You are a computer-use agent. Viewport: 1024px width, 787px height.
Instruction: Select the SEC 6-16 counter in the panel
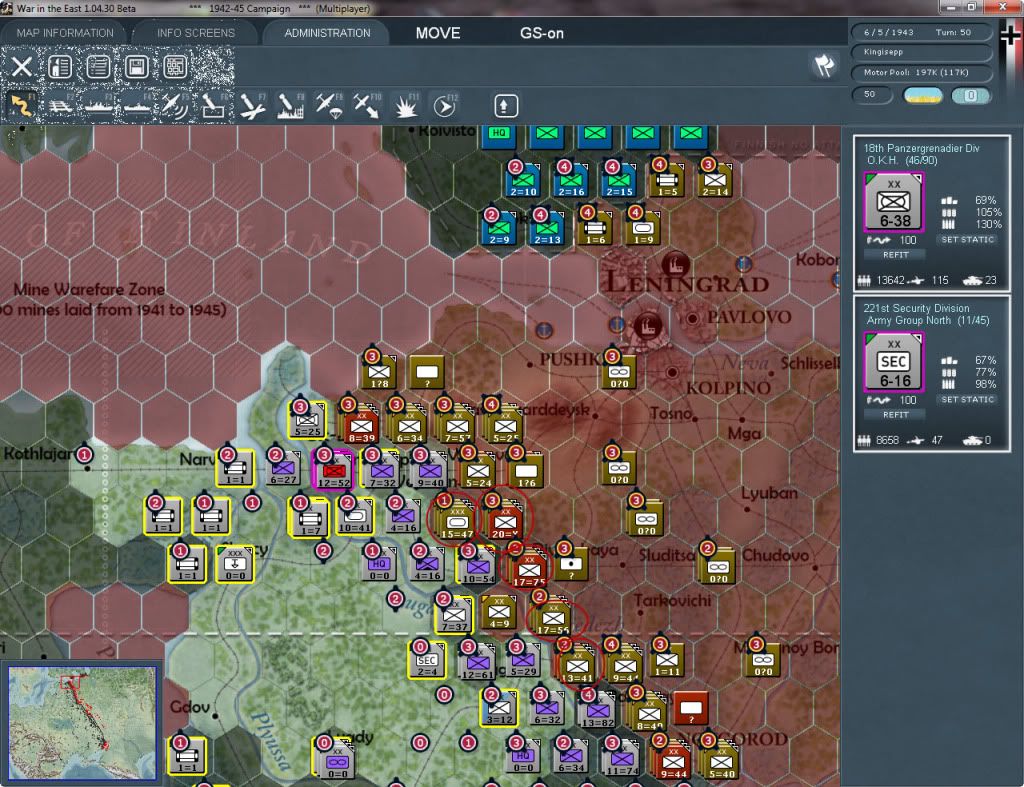893,362
